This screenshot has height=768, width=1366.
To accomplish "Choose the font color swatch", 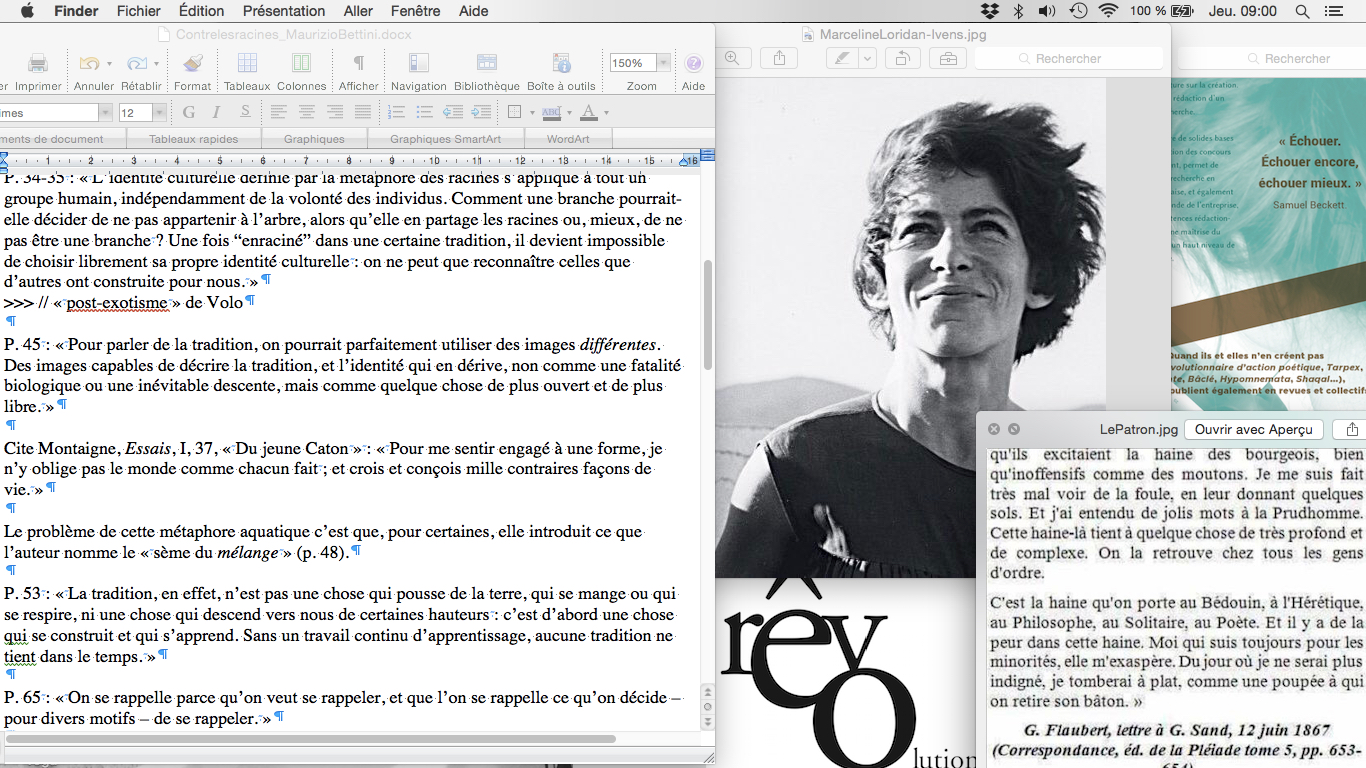I will (589, 112).
